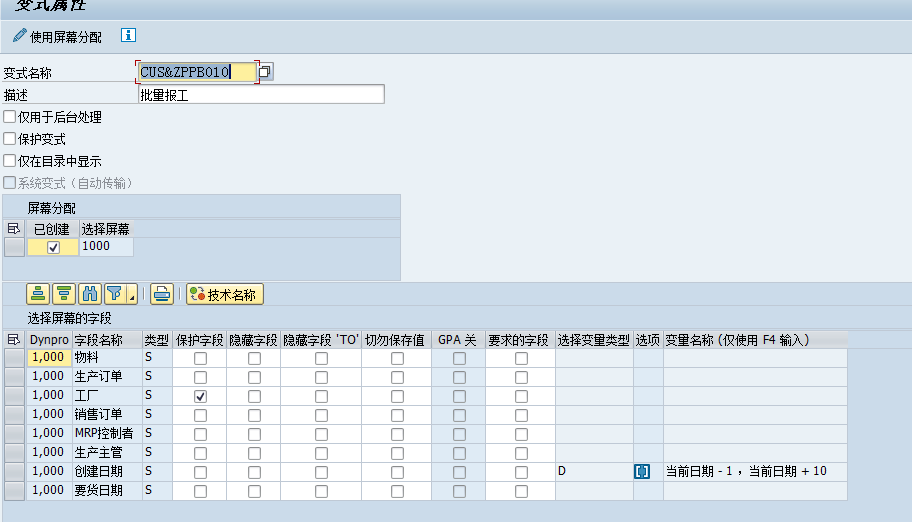Click the binoculars find icon
Viewport: 912px width, 522px height.
pos(90,294)
